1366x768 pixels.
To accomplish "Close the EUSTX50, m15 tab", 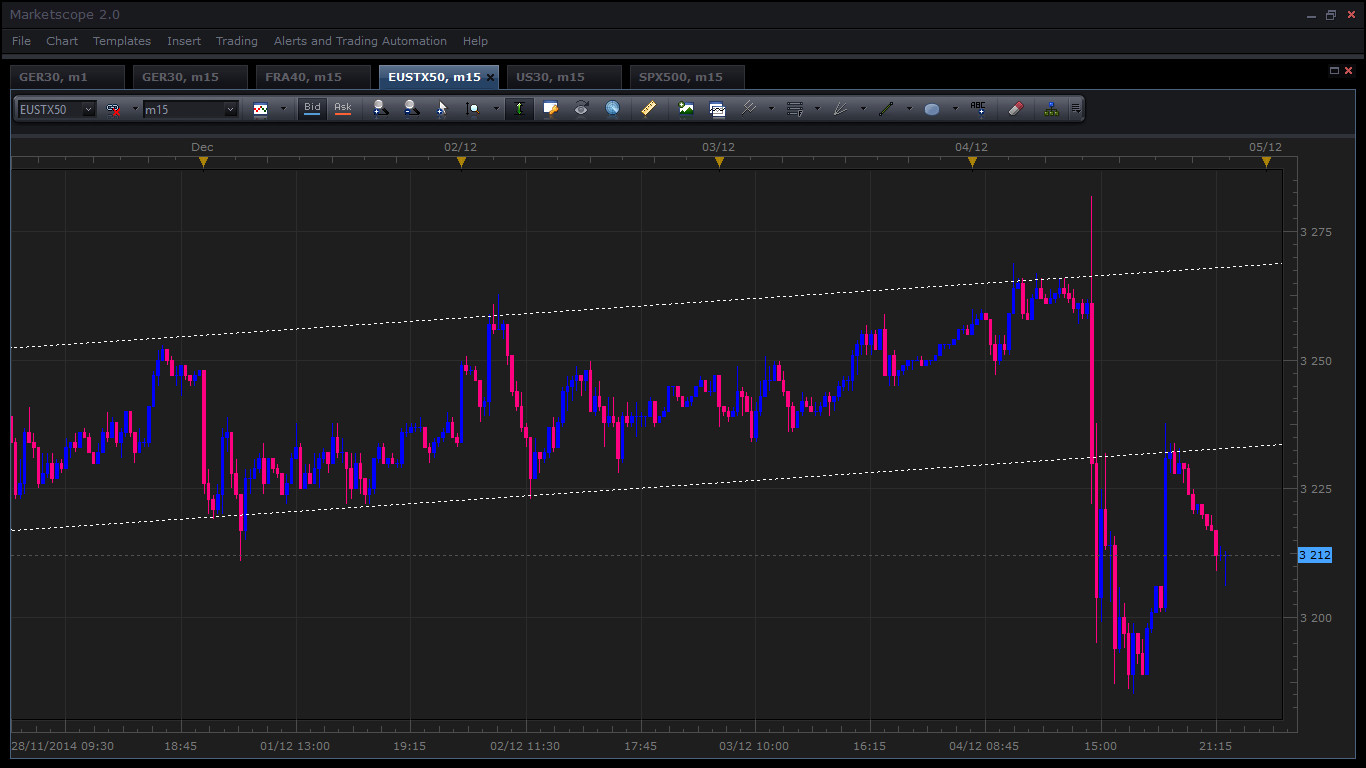I will coord(490,77).
